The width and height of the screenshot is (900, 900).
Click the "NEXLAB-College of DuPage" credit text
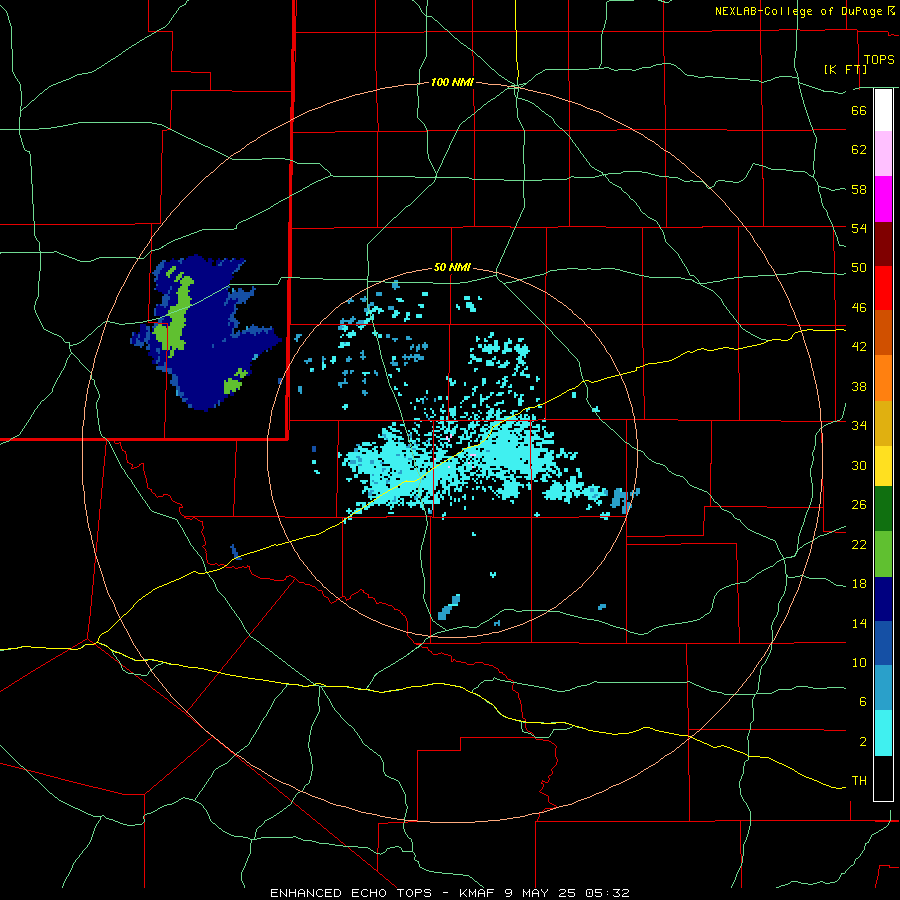[798, 11]
